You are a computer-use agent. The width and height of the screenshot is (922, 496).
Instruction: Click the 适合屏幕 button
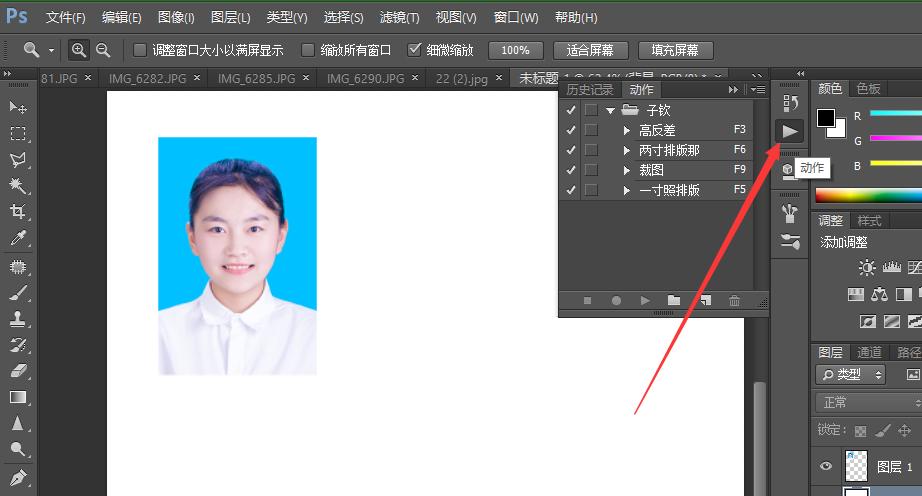tap(590, 51)
